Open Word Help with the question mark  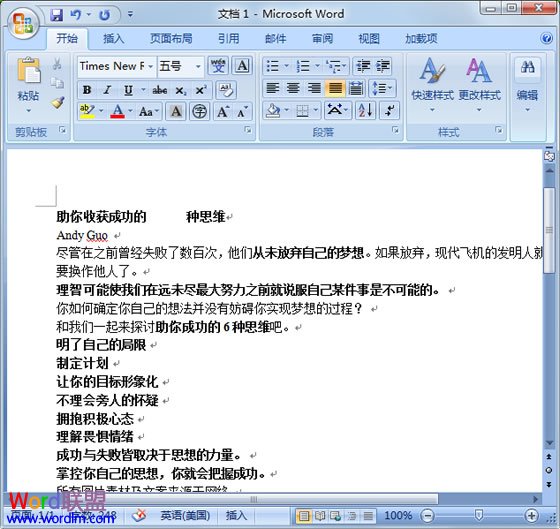pyautogui.click(x=546, y=38)
